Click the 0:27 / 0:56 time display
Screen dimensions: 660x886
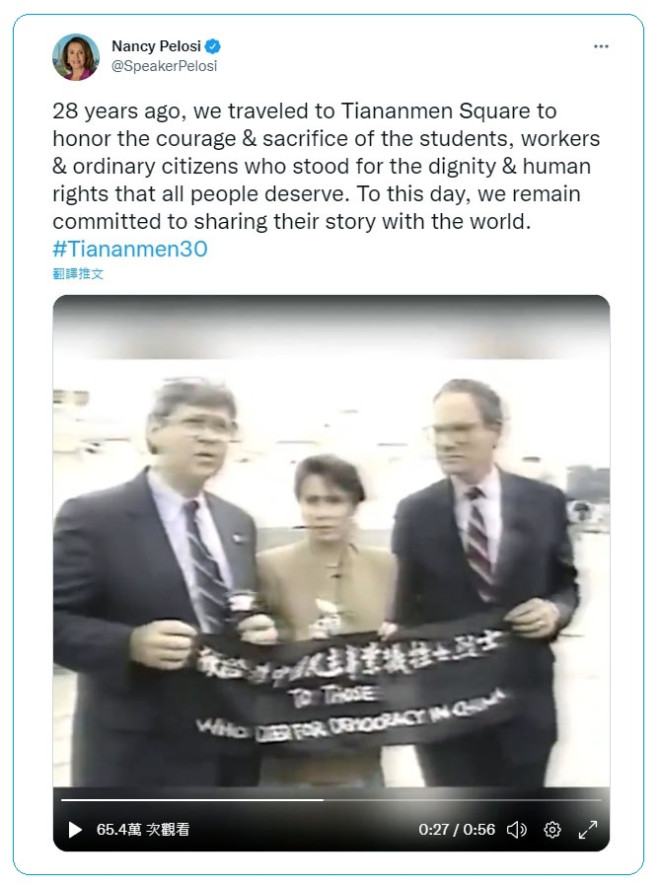point(457,829)
